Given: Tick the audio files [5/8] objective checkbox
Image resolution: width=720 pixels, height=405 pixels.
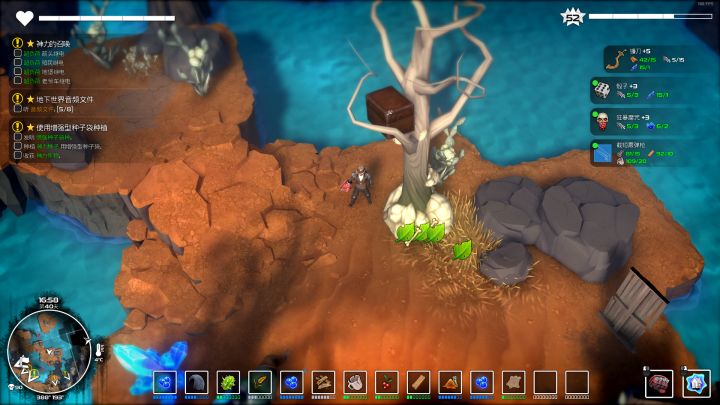Looking at the screenshot, I should 17,109.
